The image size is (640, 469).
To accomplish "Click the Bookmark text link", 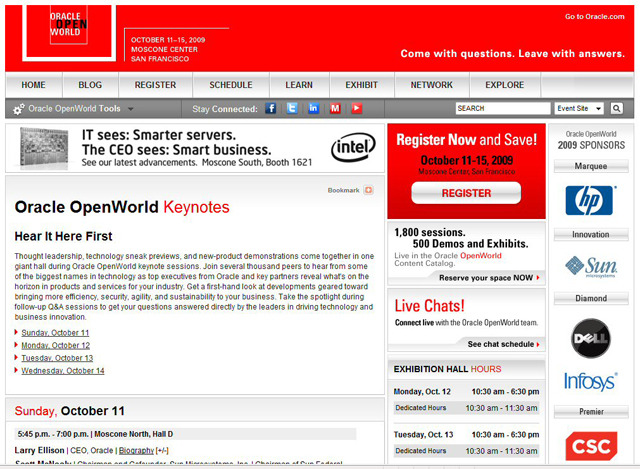I will pos(343,190).
